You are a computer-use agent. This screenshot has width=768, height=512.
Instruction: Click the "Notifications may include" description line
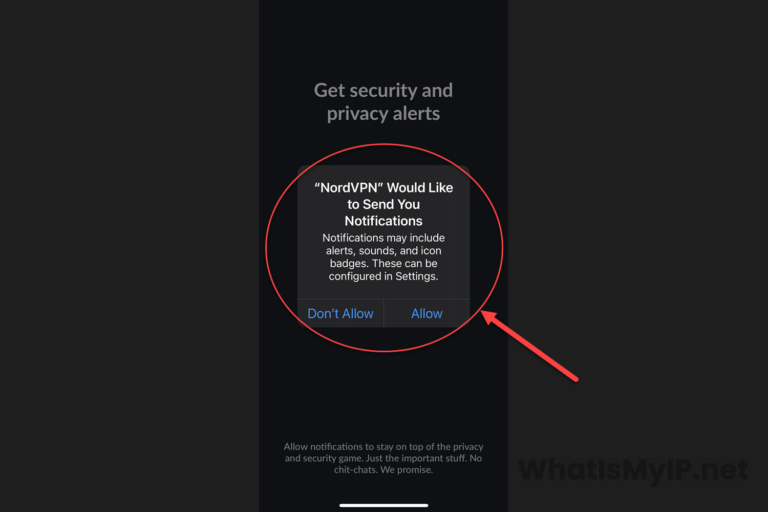(384, 238)
